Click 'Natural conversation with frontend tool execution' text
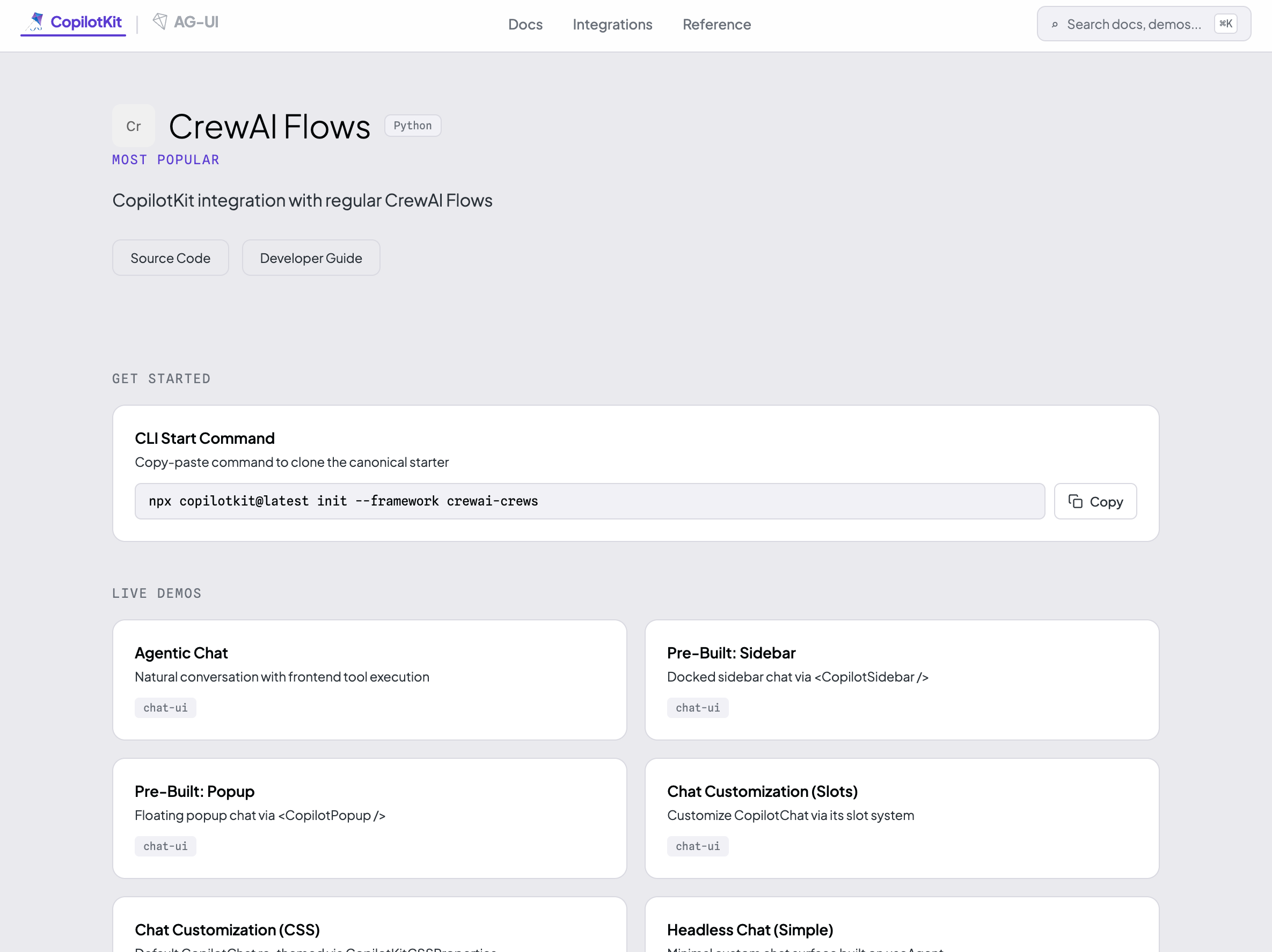The height and width of the screenshot is (952, 1272). click(282, 677)
